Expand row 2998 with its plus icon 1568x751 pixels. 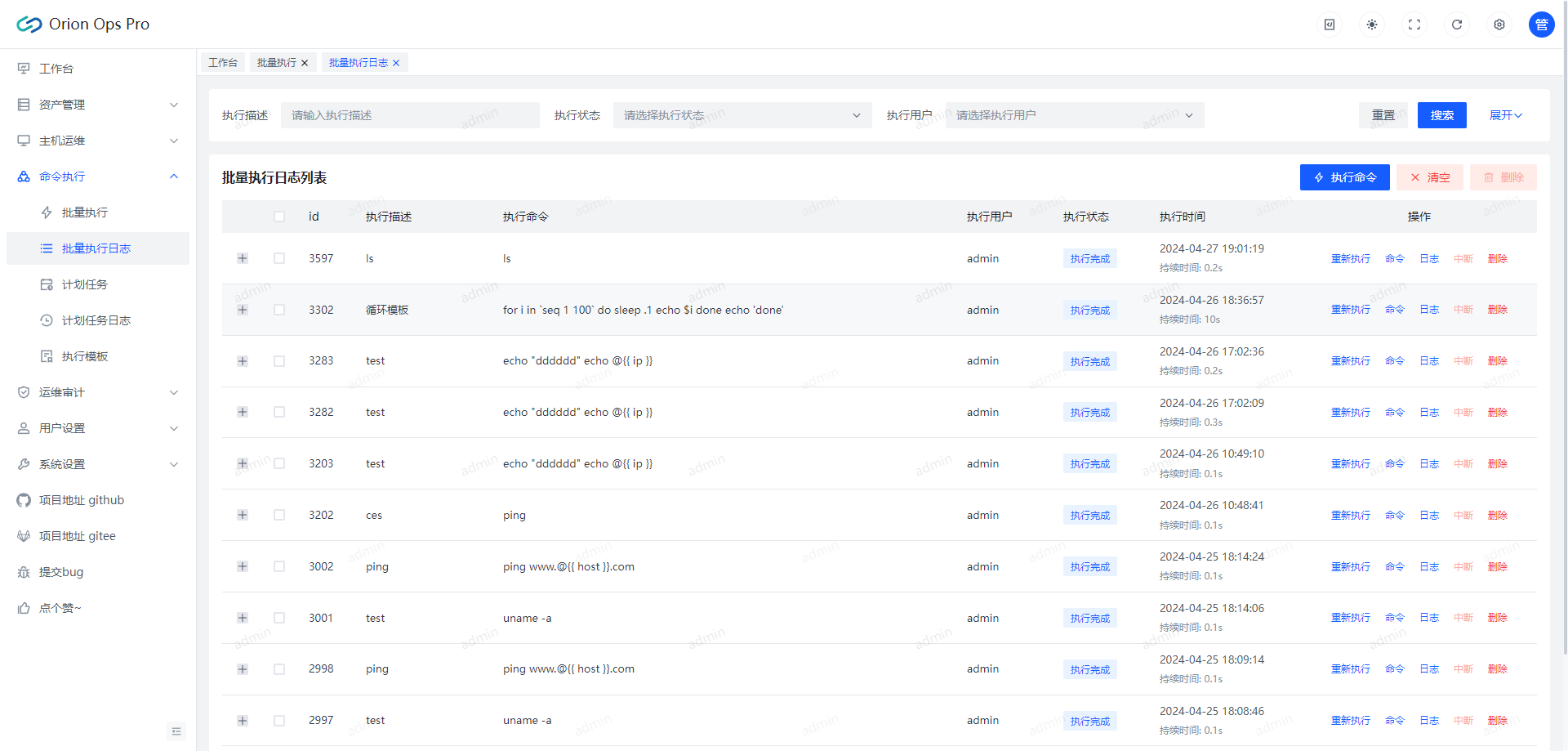tap(243, 669)
